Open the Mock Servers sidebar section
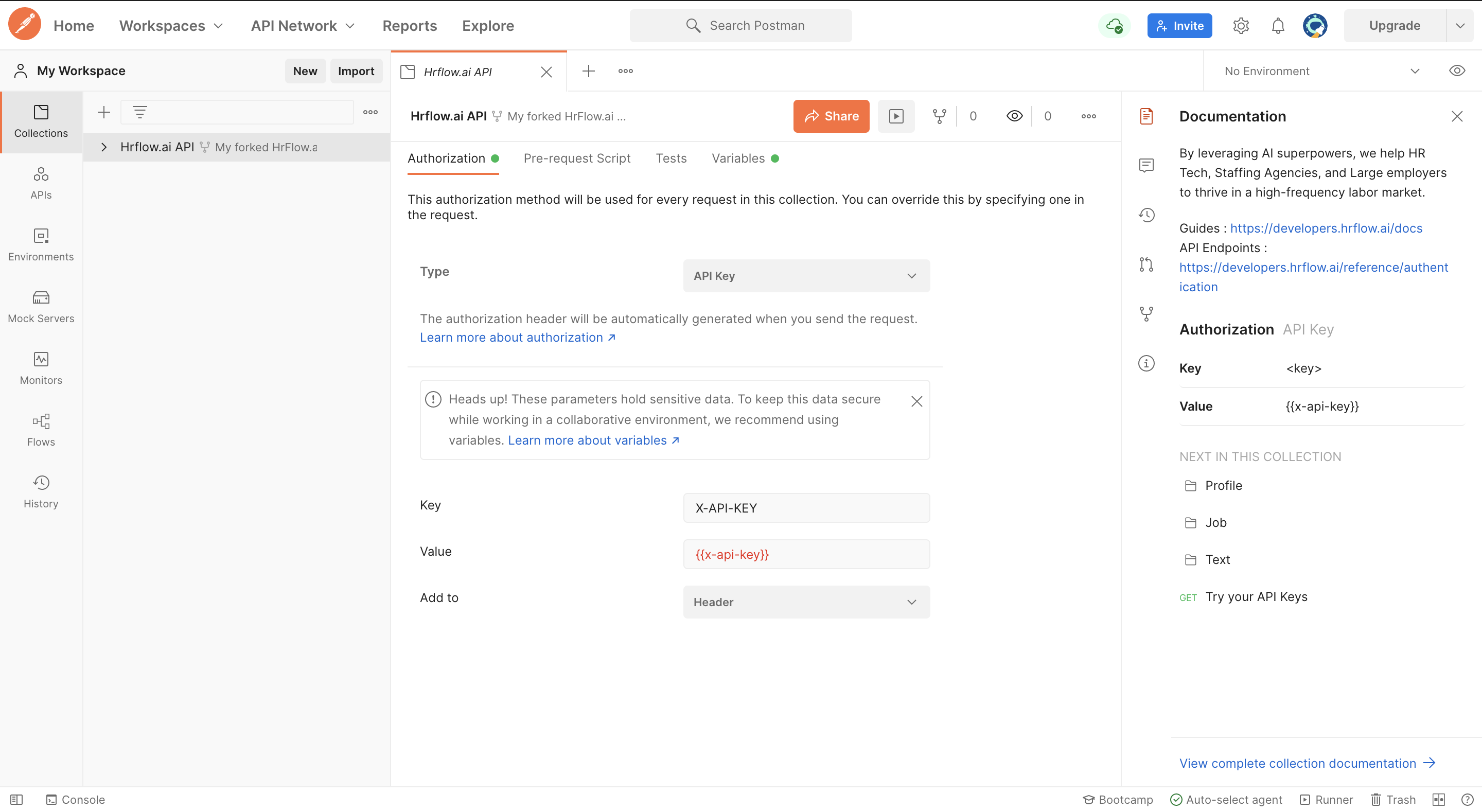 41,307
